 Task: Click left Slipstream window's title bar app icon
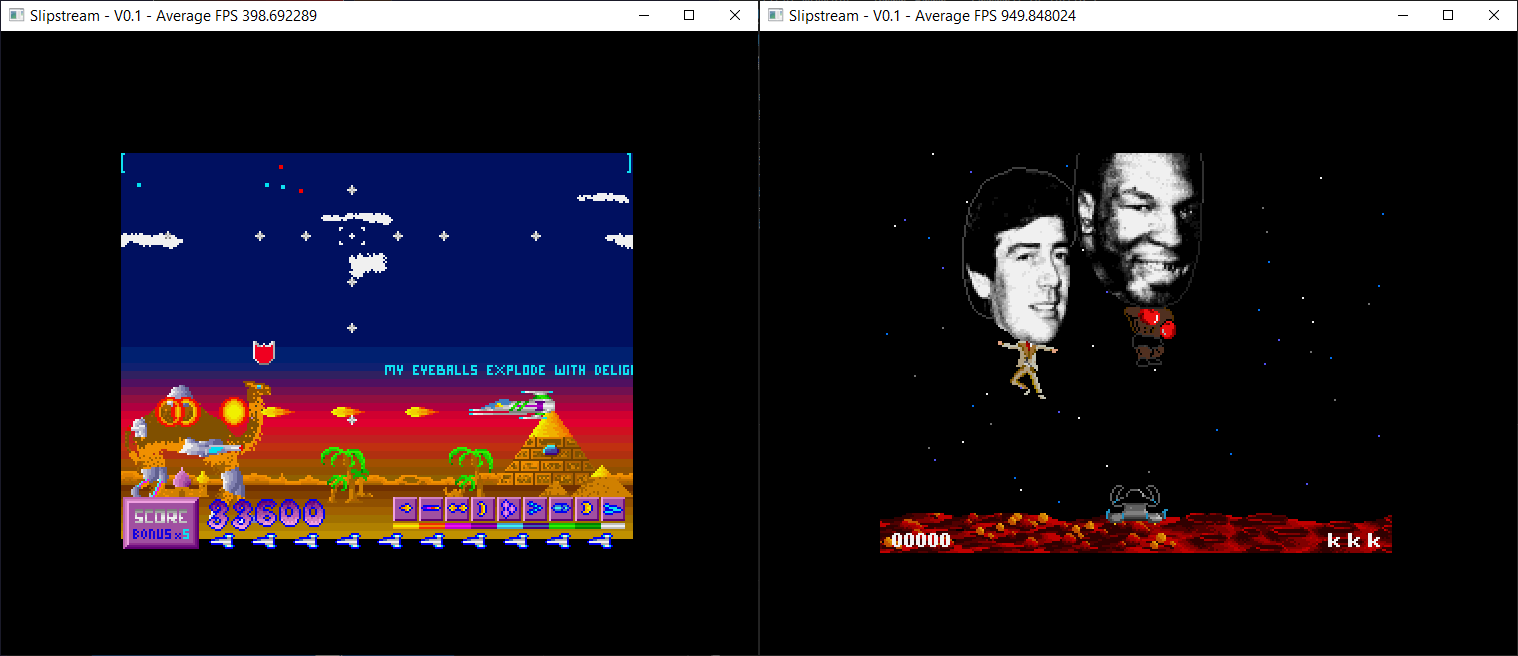16,15
